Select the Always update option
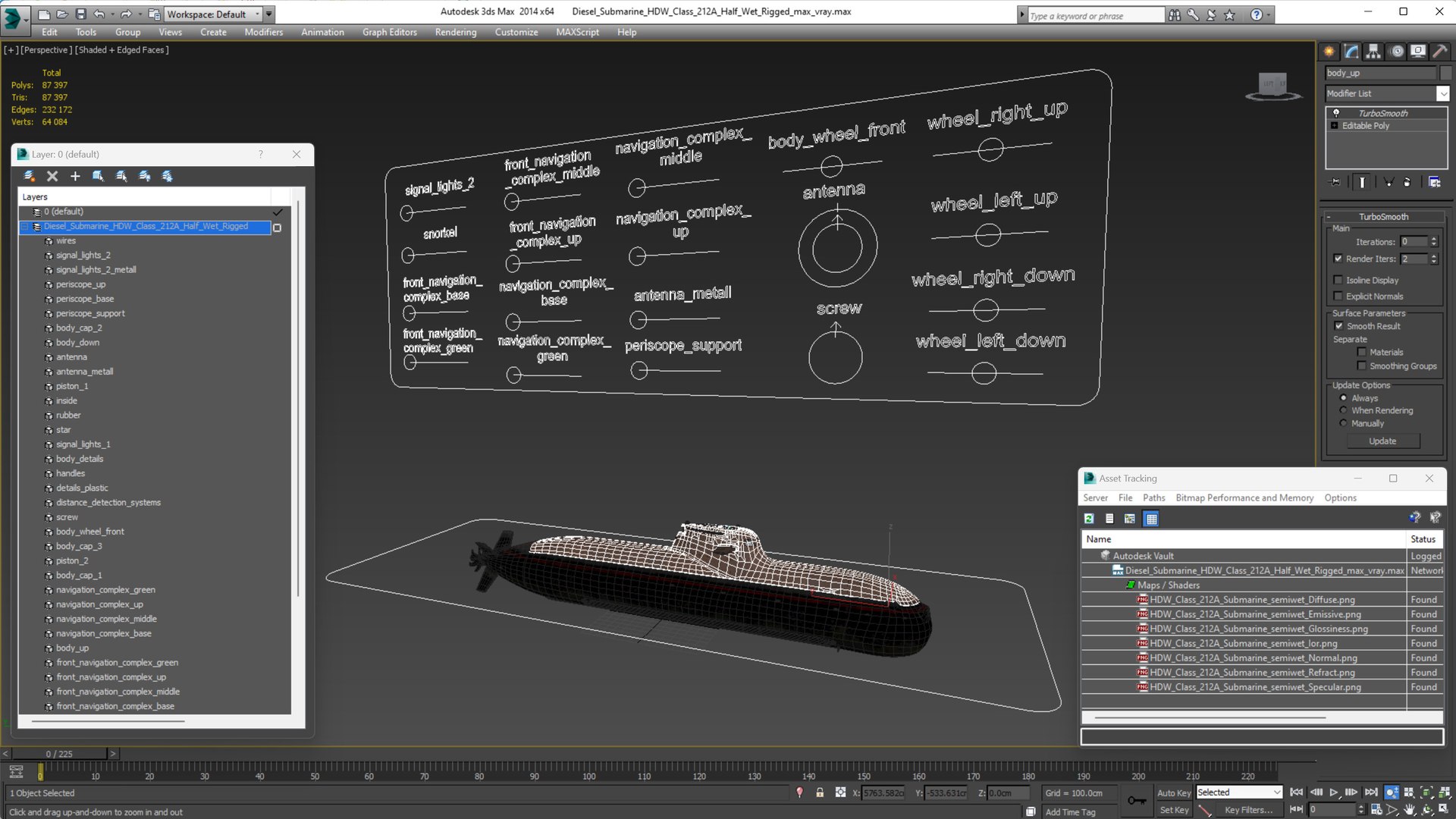Image resolution: width=1456 pixels, height=819 pixels. coord(1344,398)
